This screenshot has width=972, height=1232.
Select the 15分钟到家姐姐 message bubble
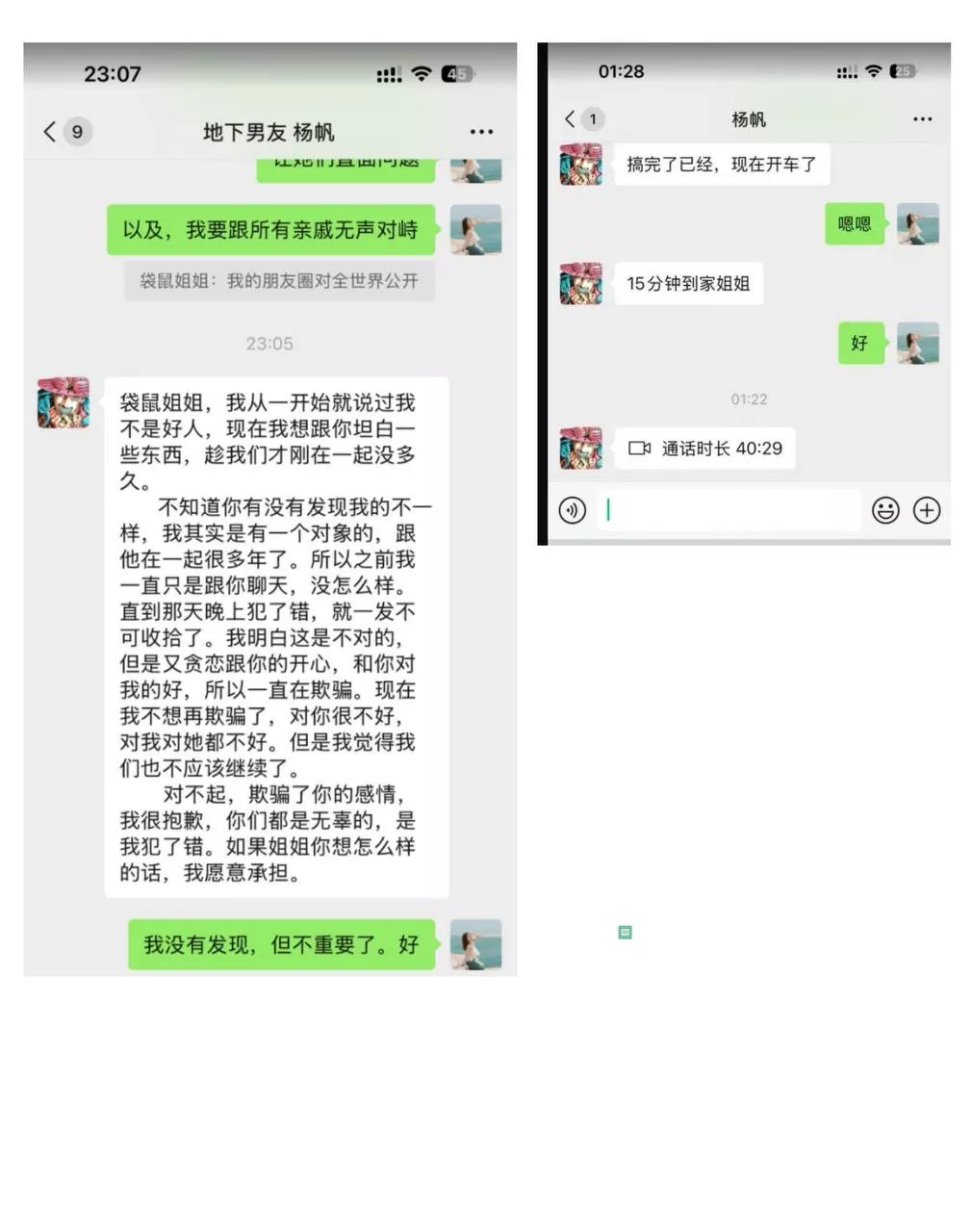click(688, 284)
